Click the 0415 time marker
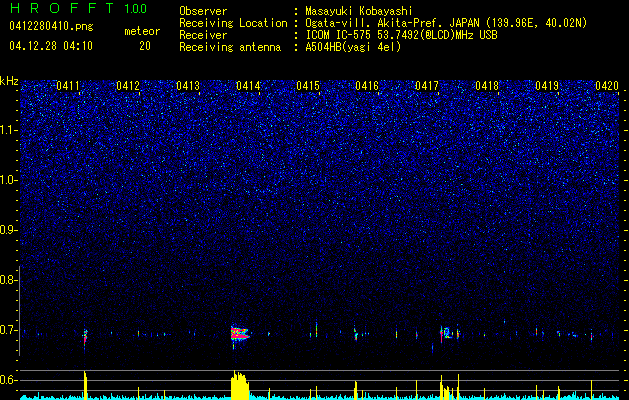Screen dimensions: 629x400 308,85
